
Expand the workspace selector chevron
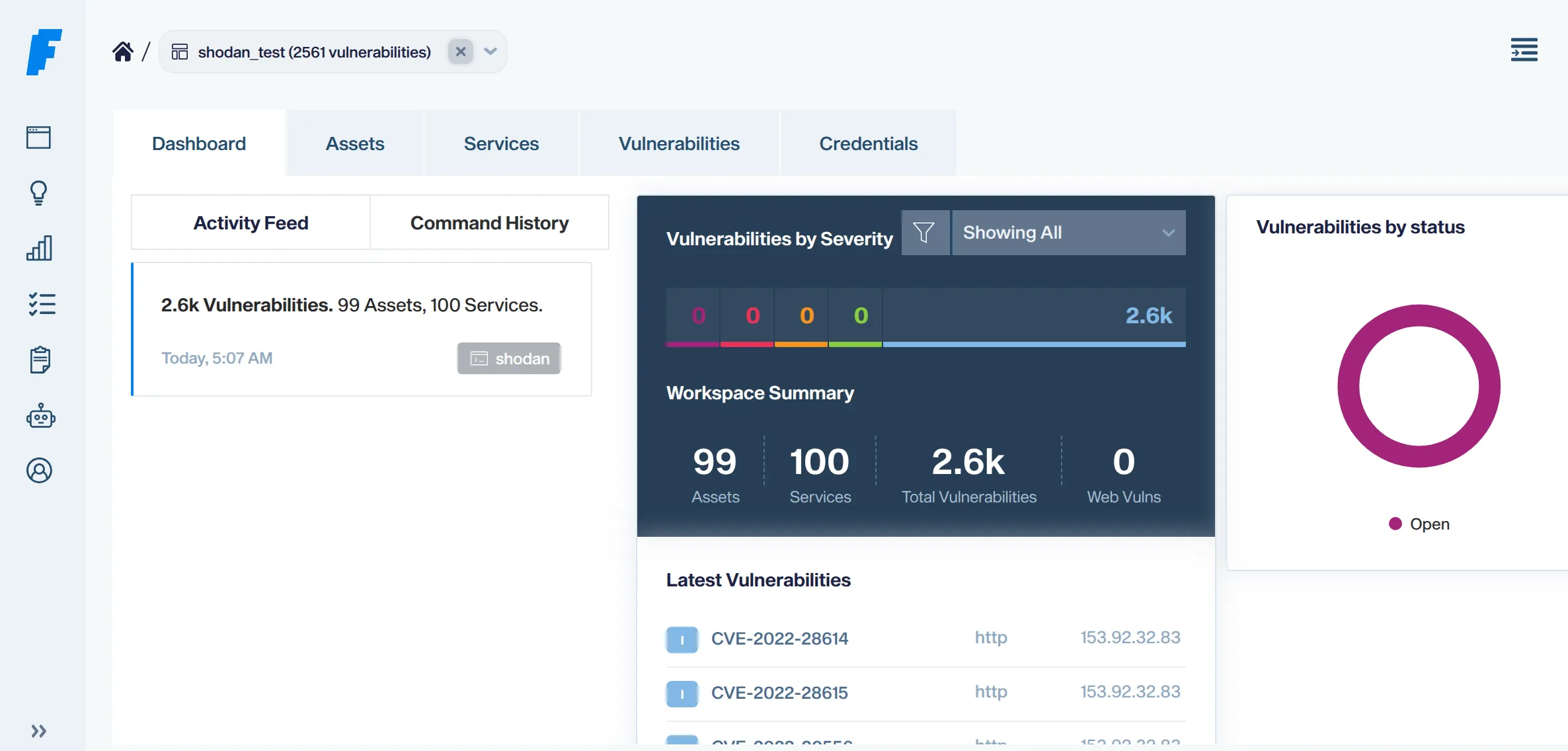[x=490, y=51]
